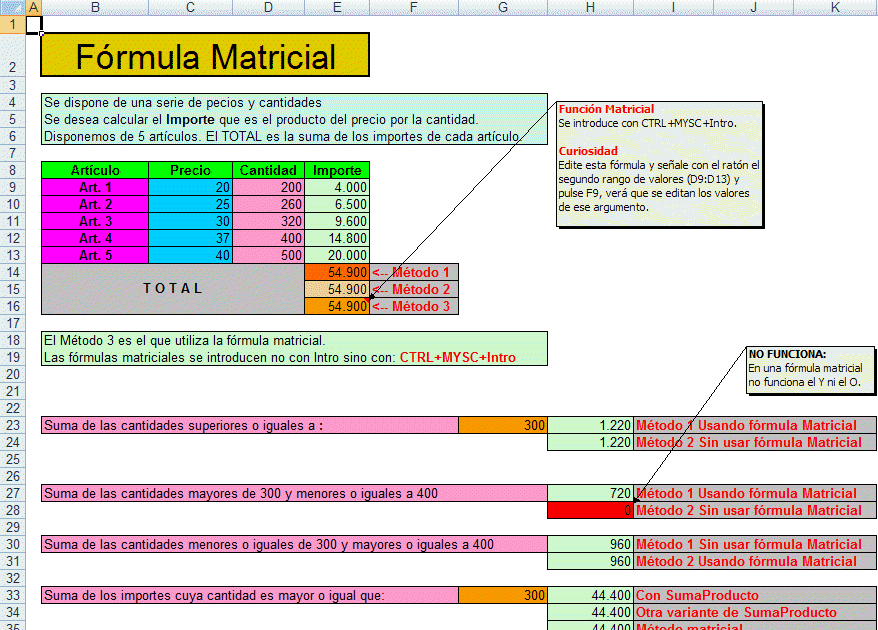
Task: Select the Importe column header cell
Action: pyautogui.click(x=336, y=170)
